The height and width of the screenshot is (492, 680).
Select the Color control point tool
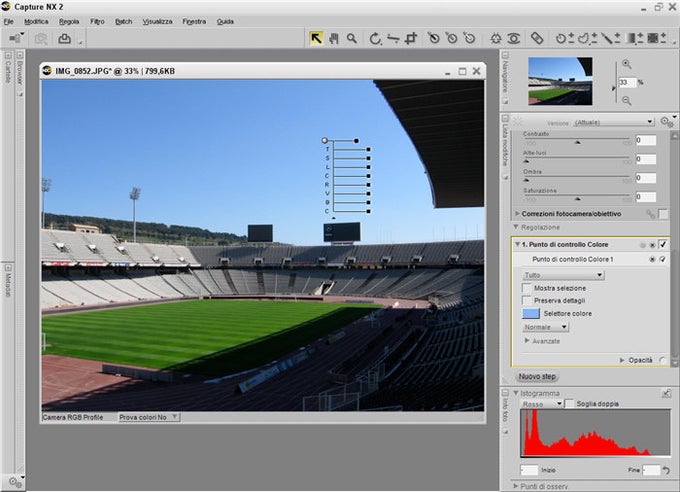(496, 39)
